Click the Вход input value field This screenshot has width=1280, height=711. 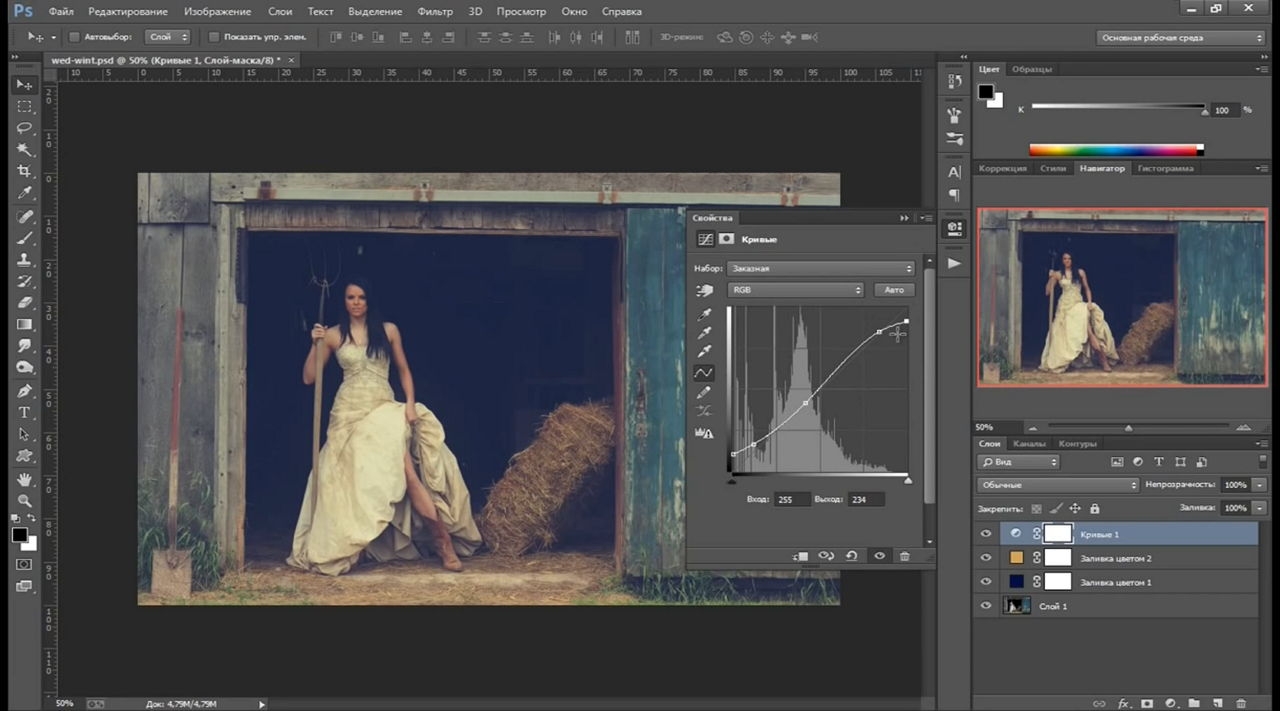792,499
